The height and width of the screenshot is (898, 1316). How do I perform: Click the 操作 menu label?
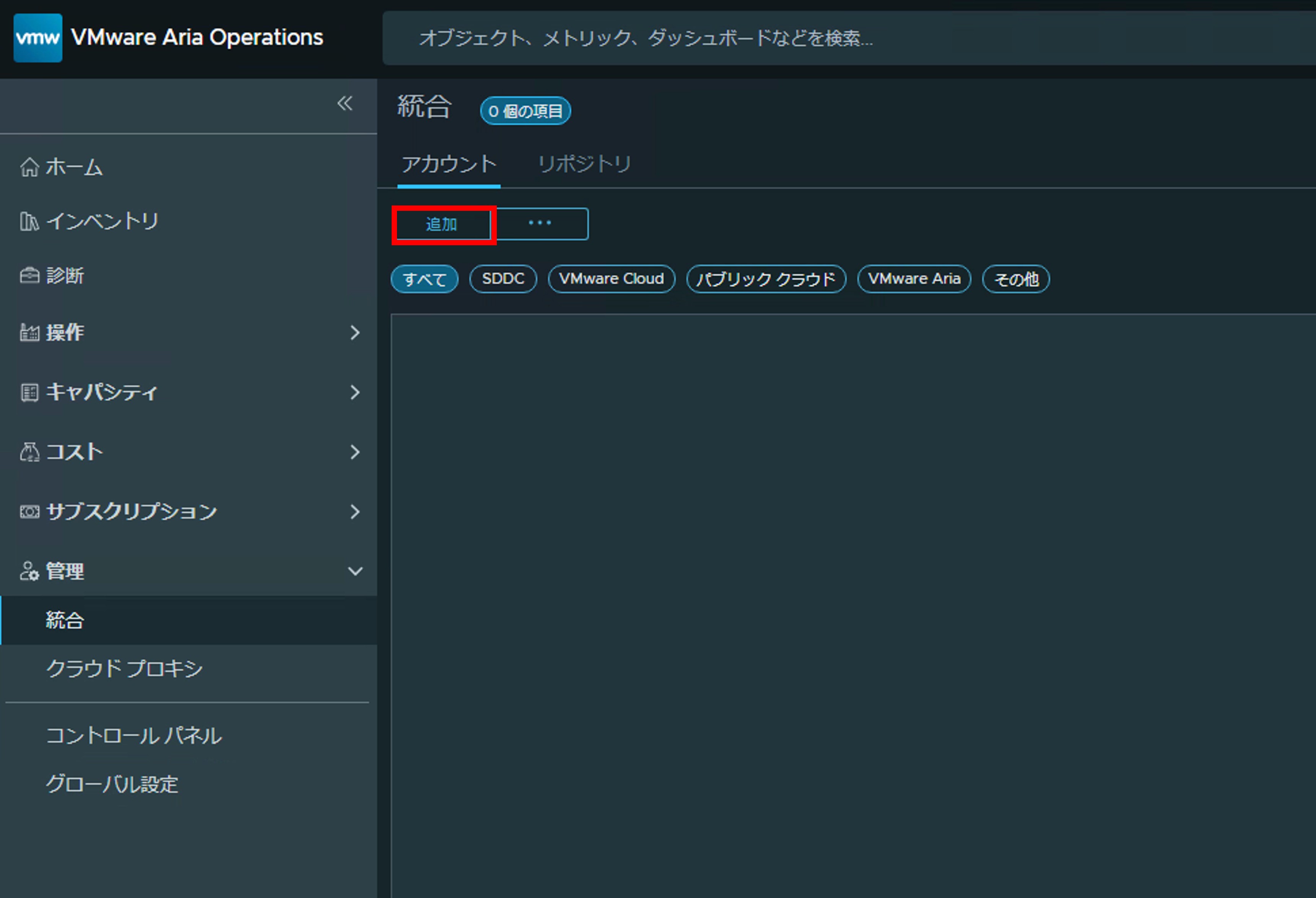[x=65, y=332]
